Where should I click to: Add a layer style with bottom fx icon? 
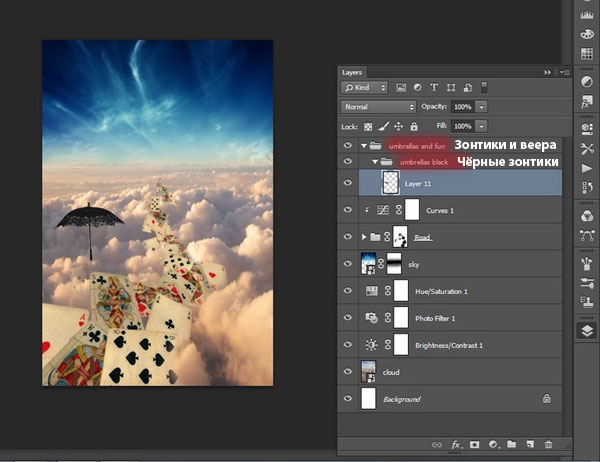[x=456, y=444]
